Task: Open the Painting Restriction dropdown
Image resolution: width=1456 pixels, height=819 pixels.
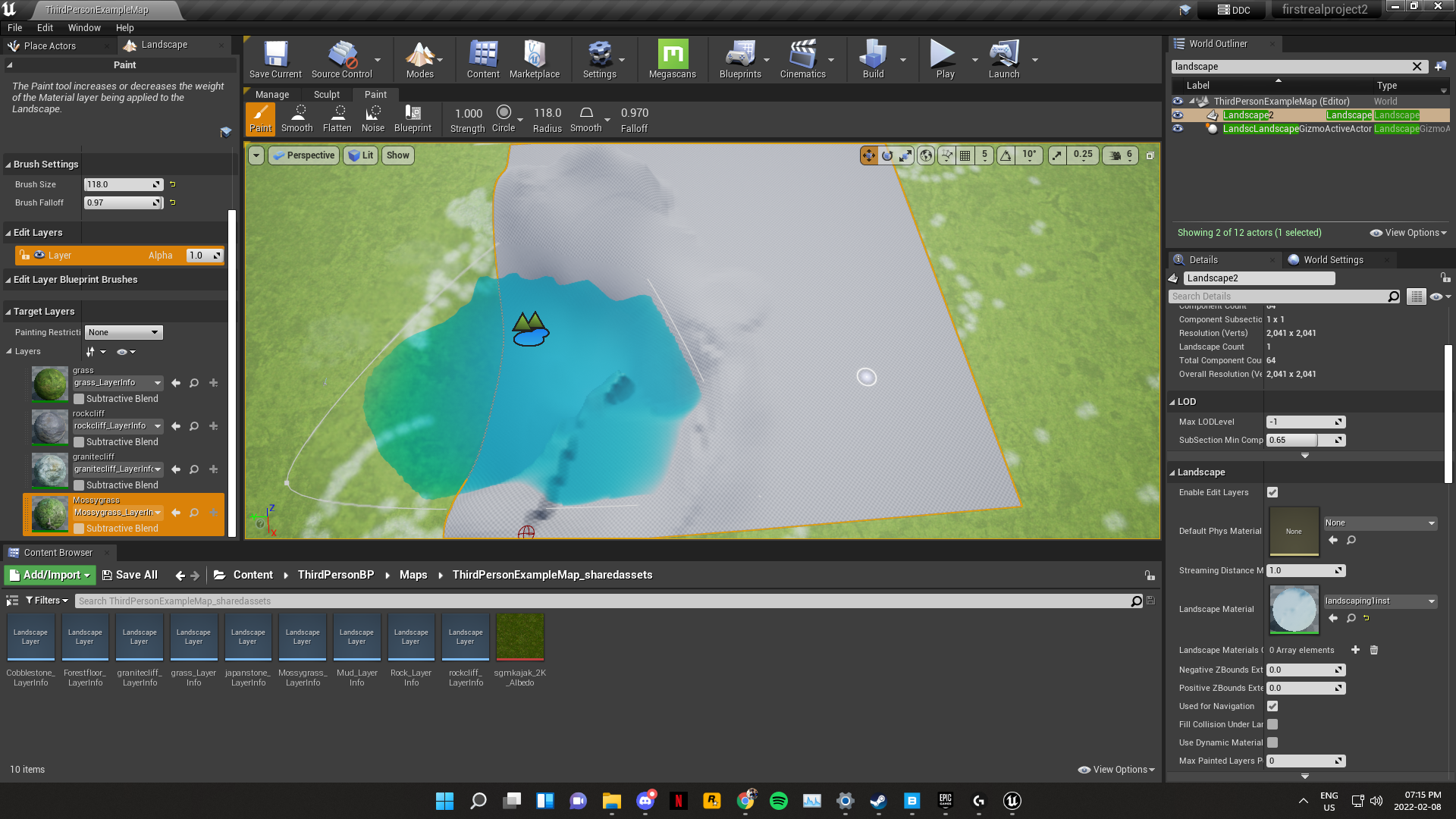Action: click(124, 332)
